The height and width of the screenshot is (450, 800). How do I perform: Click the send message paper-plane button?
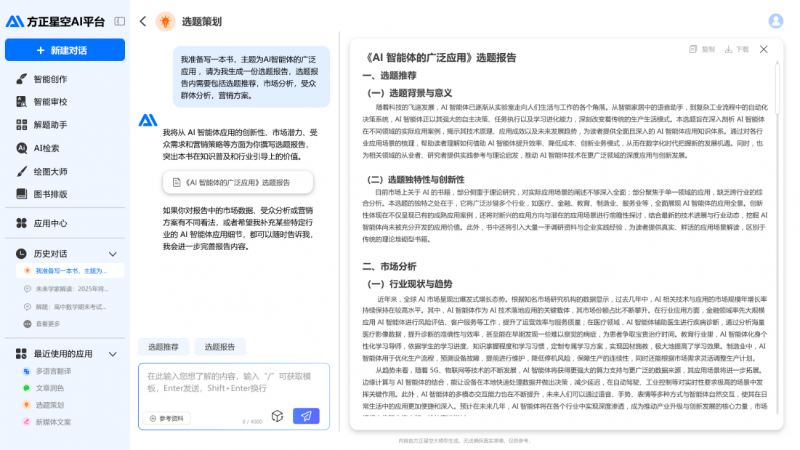click(x=306, y=416)
